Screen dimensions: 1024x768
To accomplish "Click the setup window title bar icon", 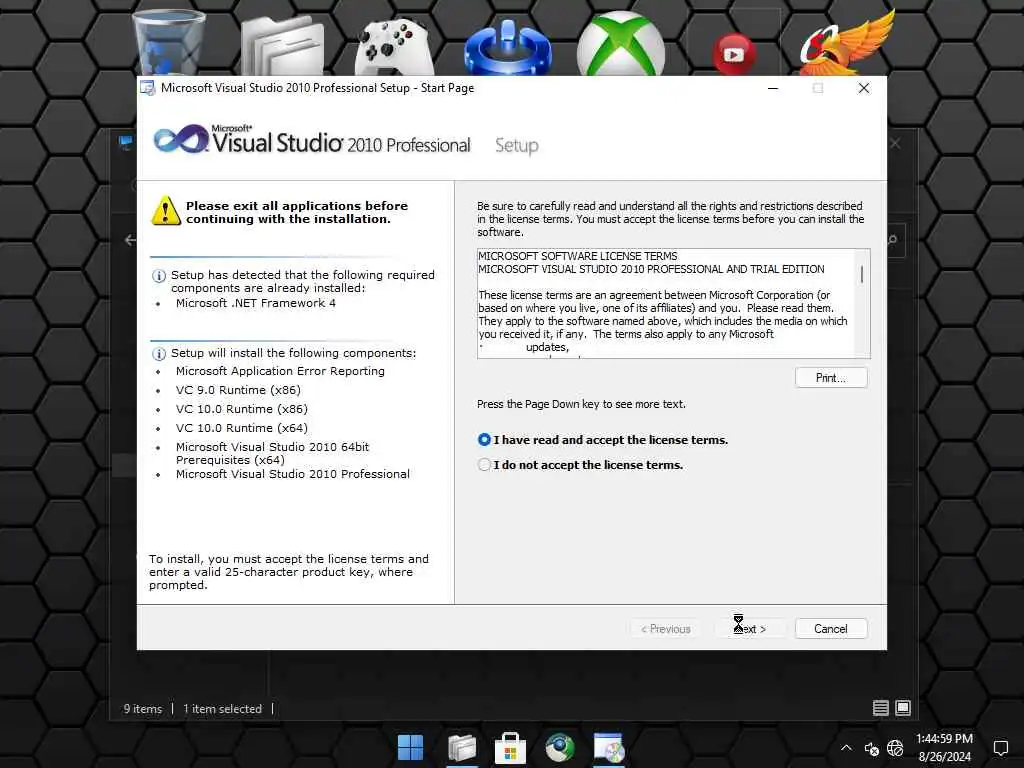I will pos(148,88).
